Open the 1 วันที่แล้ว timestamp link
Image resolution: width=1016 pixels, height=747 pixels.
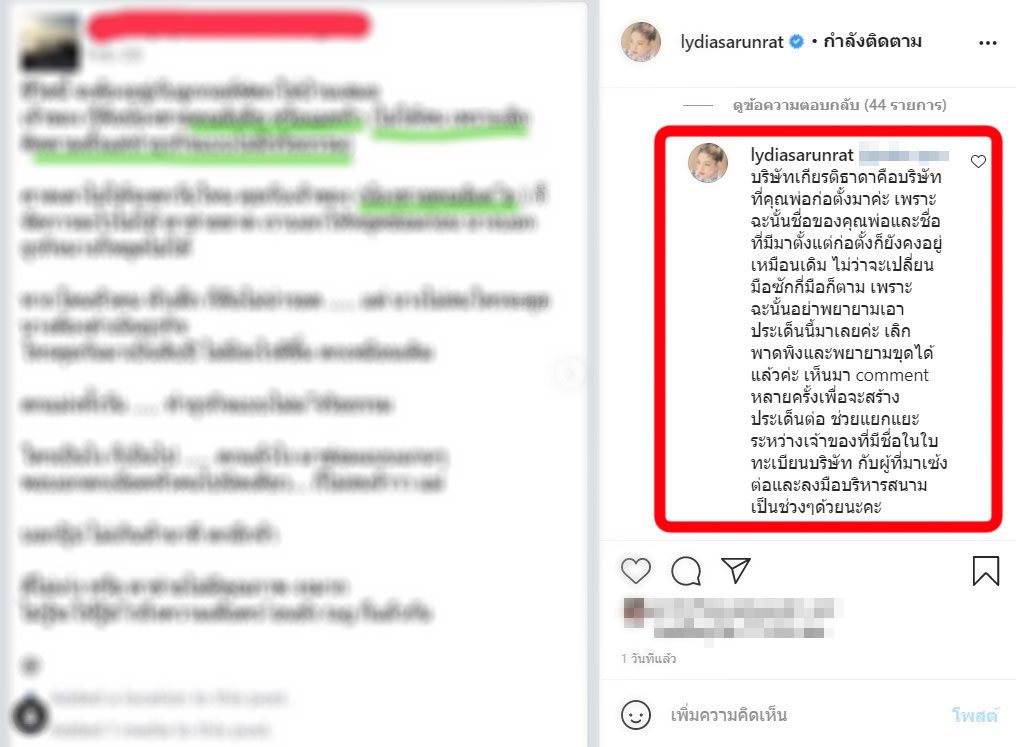click(648, 659)
